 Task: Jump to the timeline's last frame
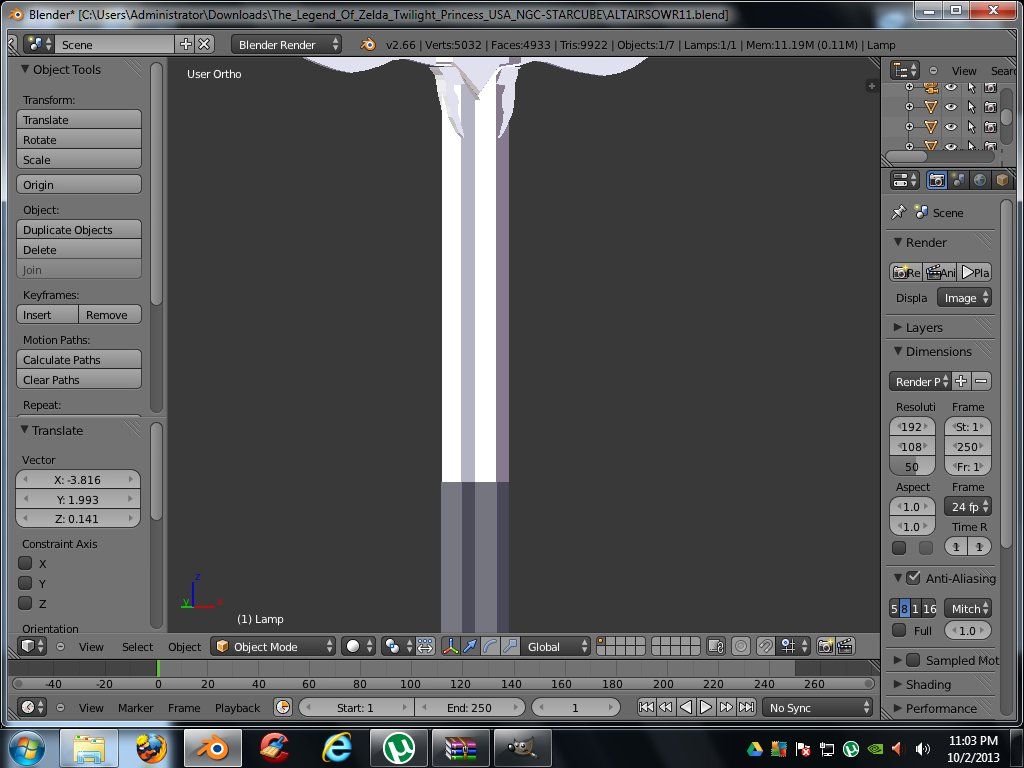(746, 707)
